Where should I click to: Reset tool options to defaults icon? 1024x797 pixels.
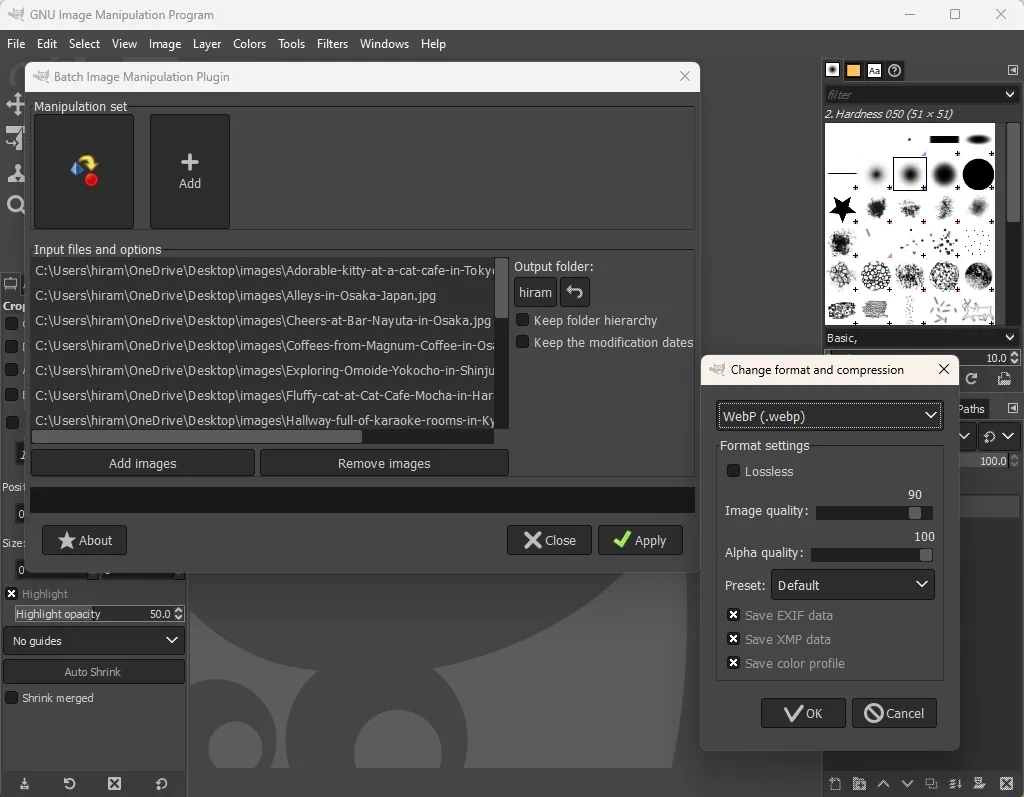pyautogui.click(x=161, y=783)
